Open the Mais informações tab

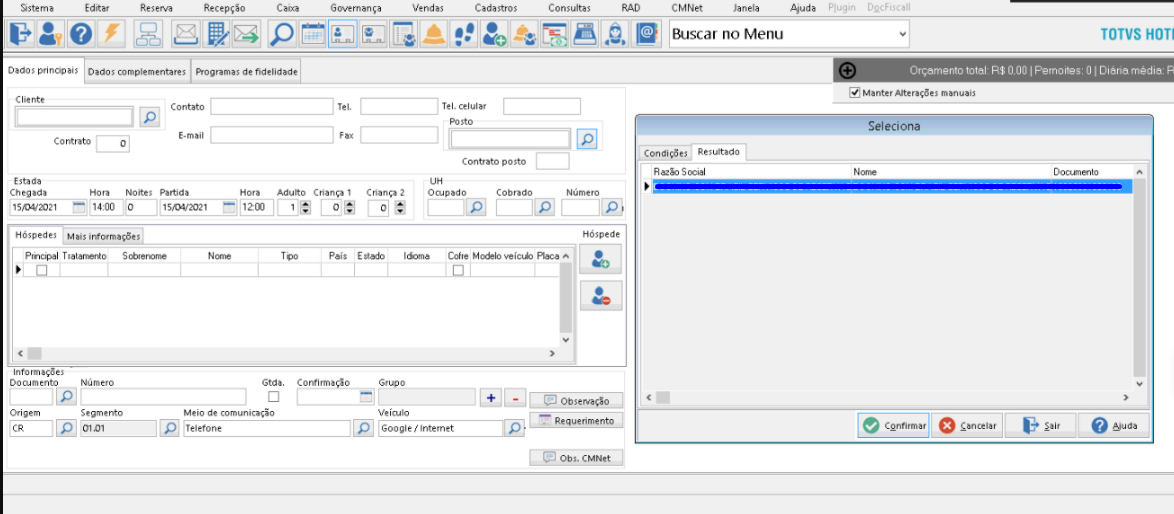pyautogui.click(x=103, y=236)
